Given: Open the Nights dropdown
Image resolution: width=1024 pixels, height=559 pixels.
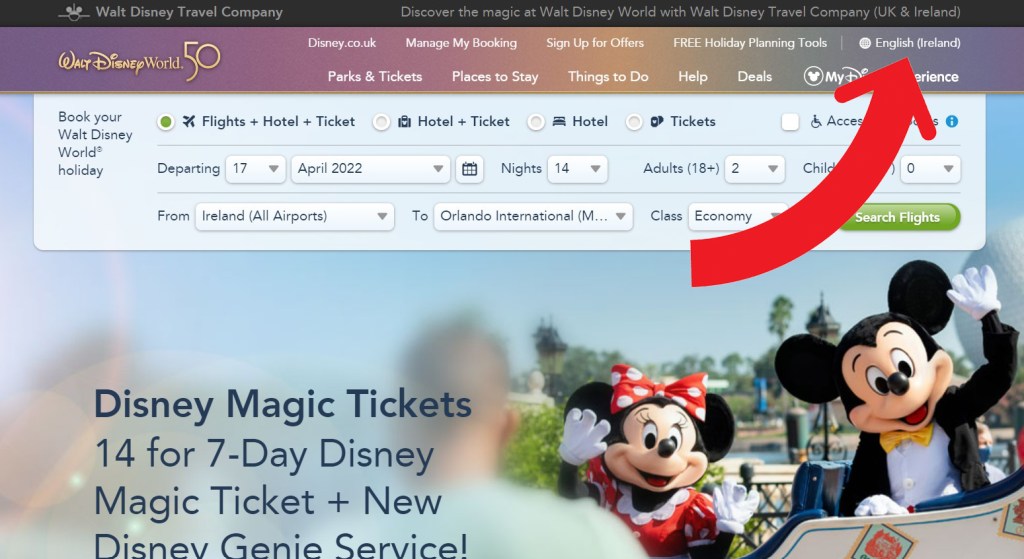Looking at the screenshot, I should coord(578,169).
